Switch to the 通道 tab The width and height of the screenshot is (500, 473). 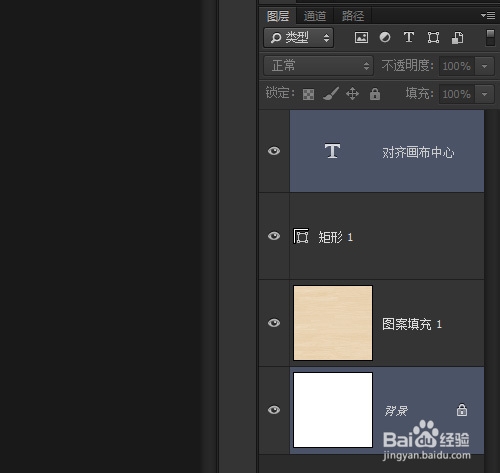tap(315, 16)
